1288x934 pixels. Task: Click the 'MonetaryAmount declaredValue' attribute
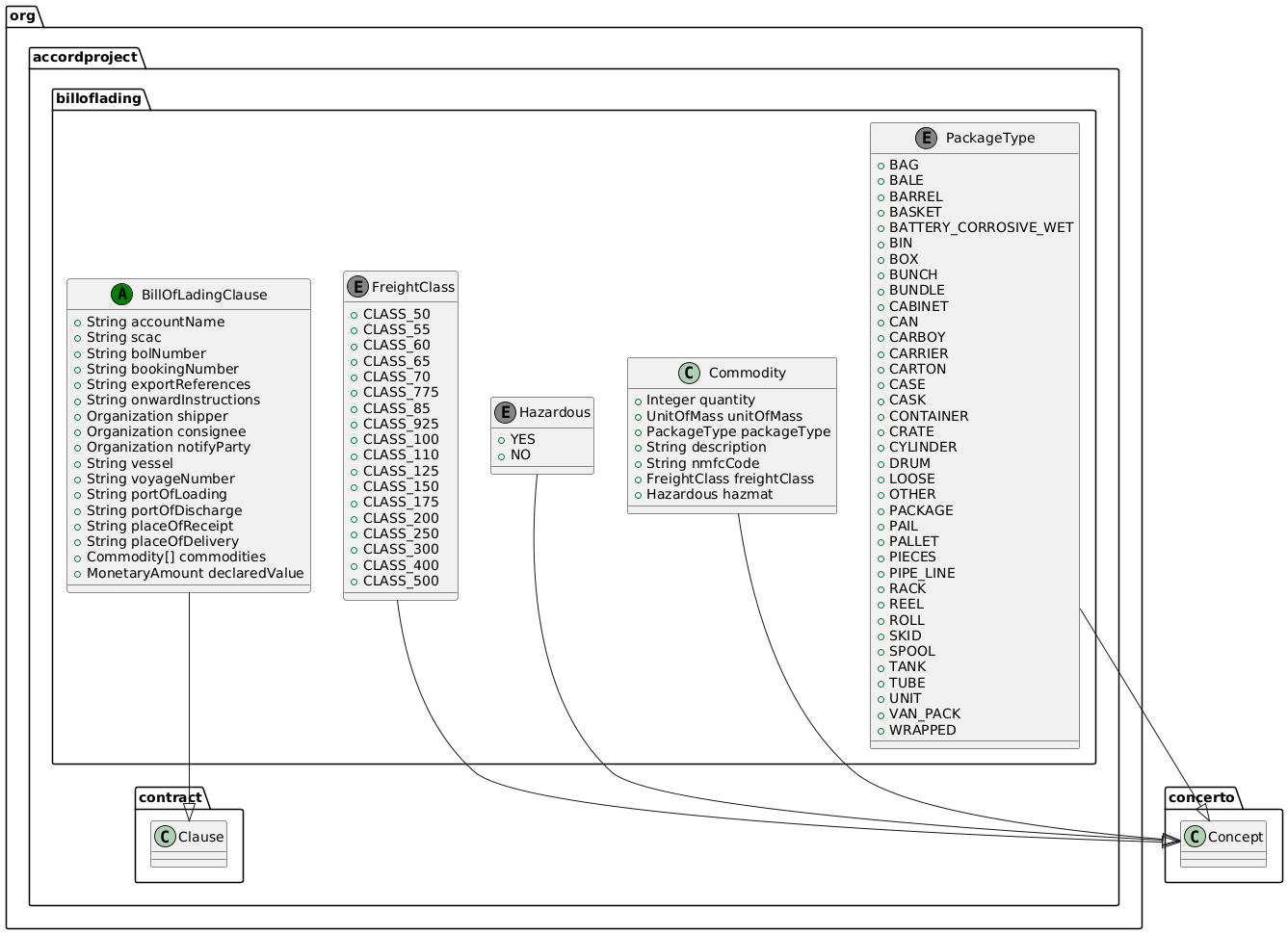(195, 573)
